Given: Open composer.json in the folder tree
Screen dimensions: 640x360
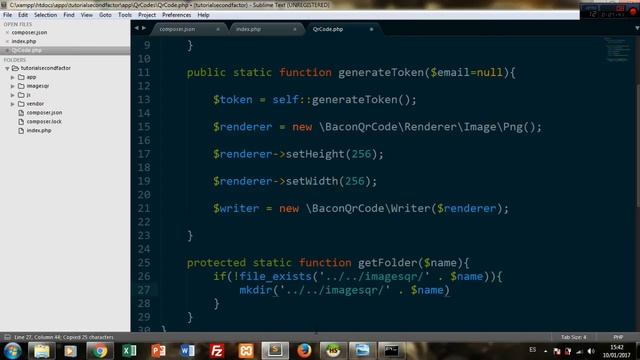Looking at the screenshot, I should point(44,113).
